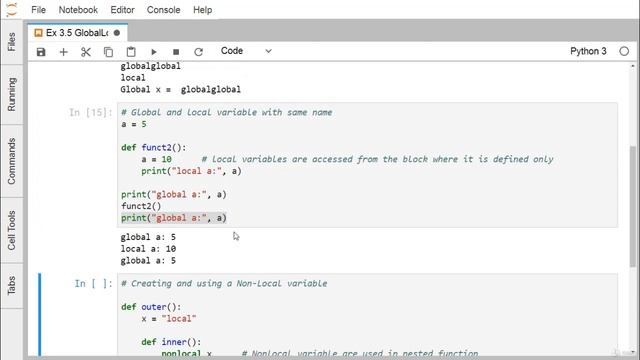This screenshot has width=640, height=360.
Task: Save the notebook with the floppy disk icon
Action: click(x=41, y=52)
